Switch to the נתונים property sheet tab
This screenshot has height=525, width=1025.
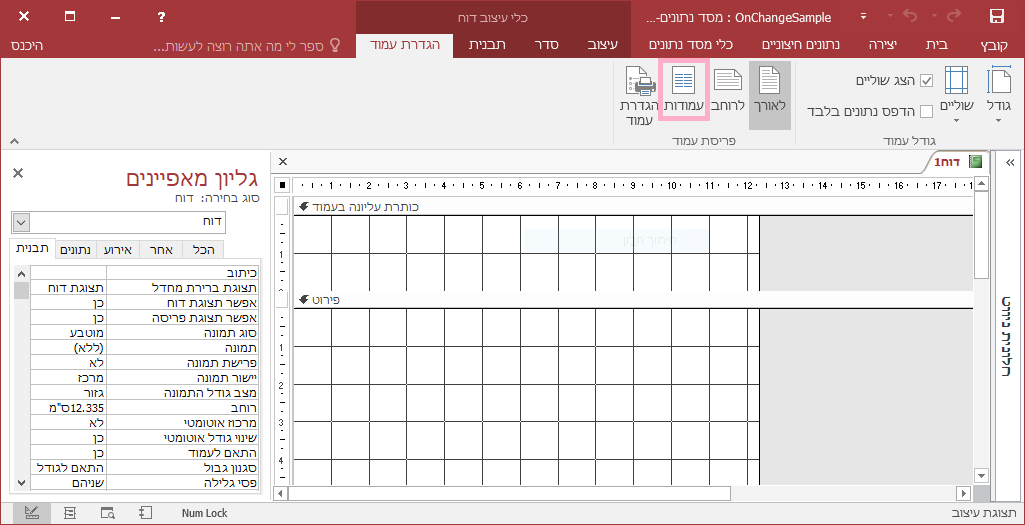tap(76, 249)
